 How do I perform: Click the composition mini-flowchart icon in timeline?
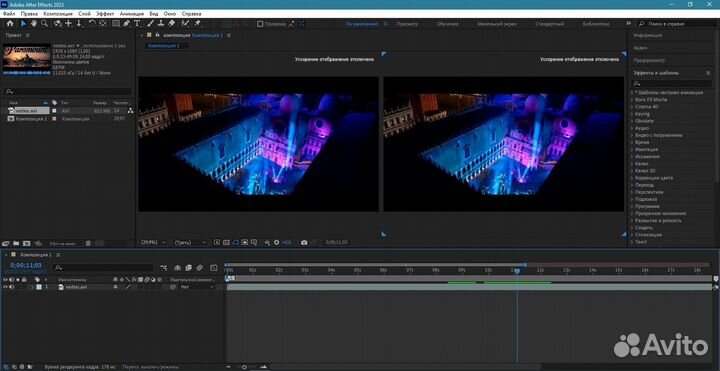tap(164, 268)
